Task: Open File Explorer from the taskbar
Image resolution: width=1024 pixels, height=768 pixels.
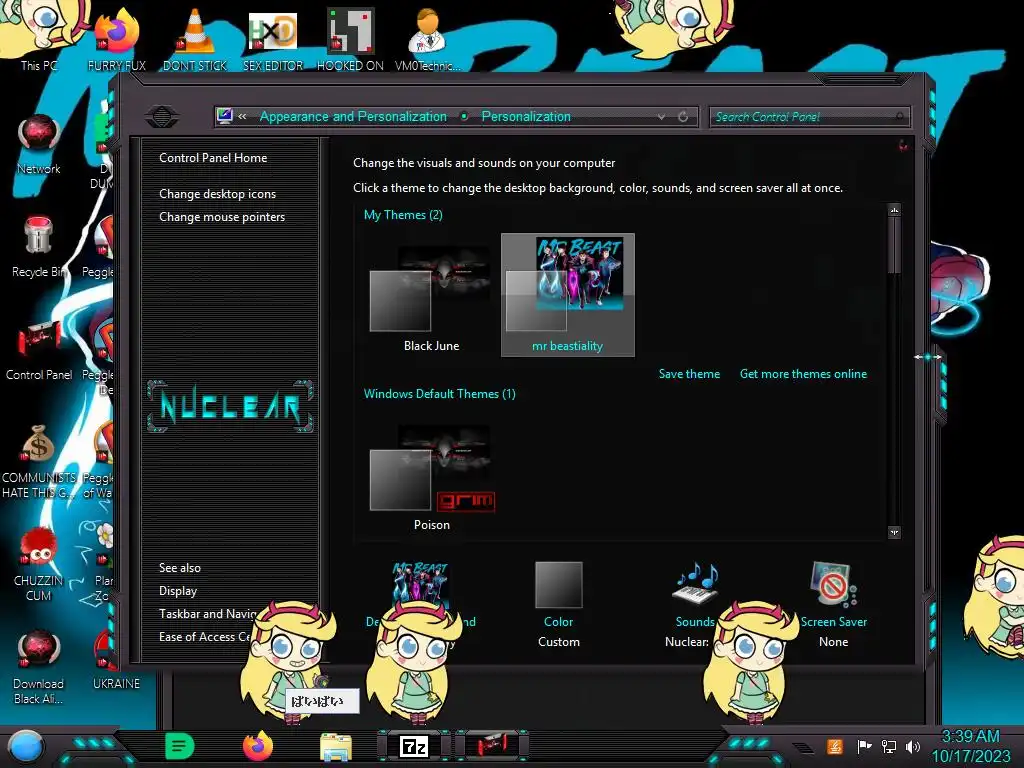Action: point(336,747)
